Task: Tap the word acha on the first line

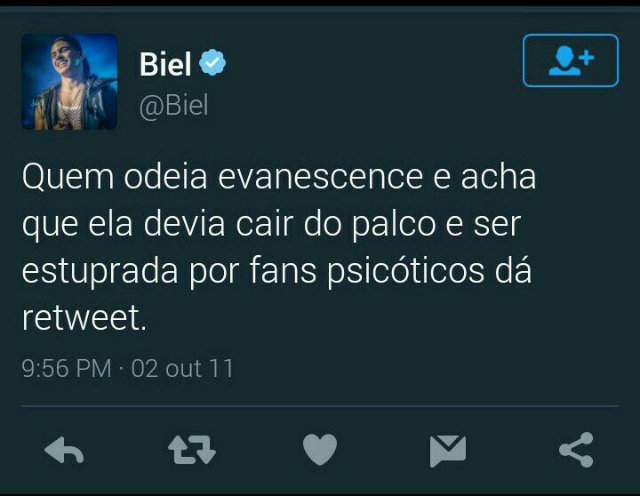Action: tap(498, 176)
